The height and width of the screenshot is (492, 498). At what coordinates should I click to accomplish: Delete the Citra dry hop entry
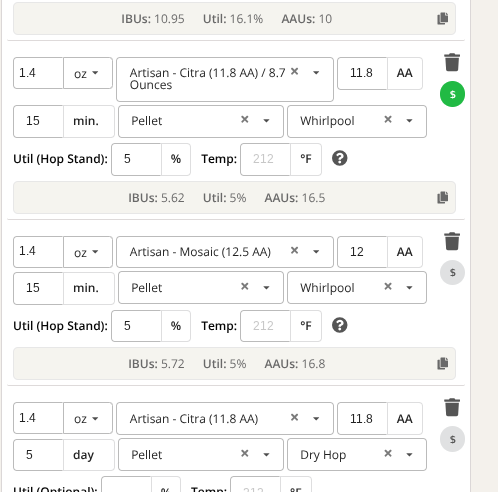click(x=452, y=407)
